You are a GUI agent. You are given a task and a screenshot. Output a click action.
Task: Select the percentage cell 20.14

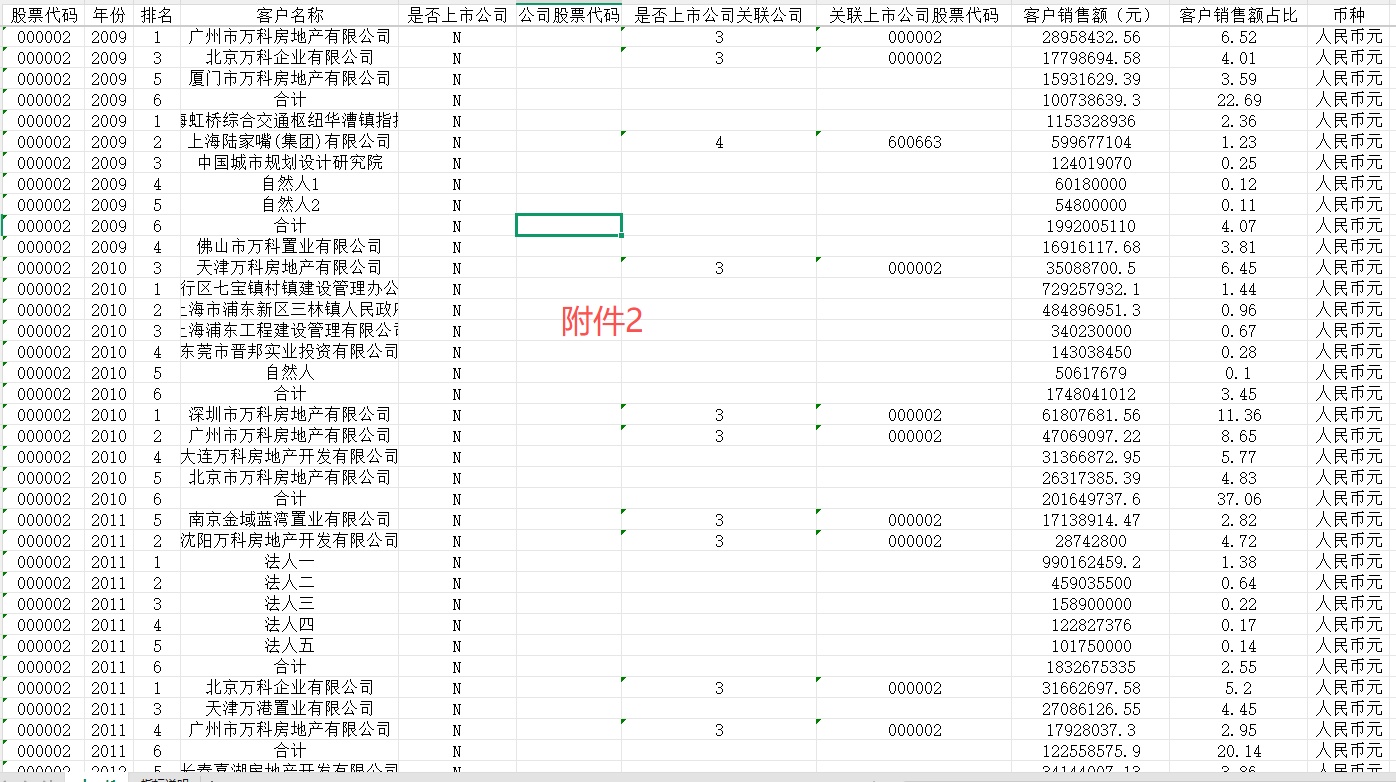coord(1239,751)
